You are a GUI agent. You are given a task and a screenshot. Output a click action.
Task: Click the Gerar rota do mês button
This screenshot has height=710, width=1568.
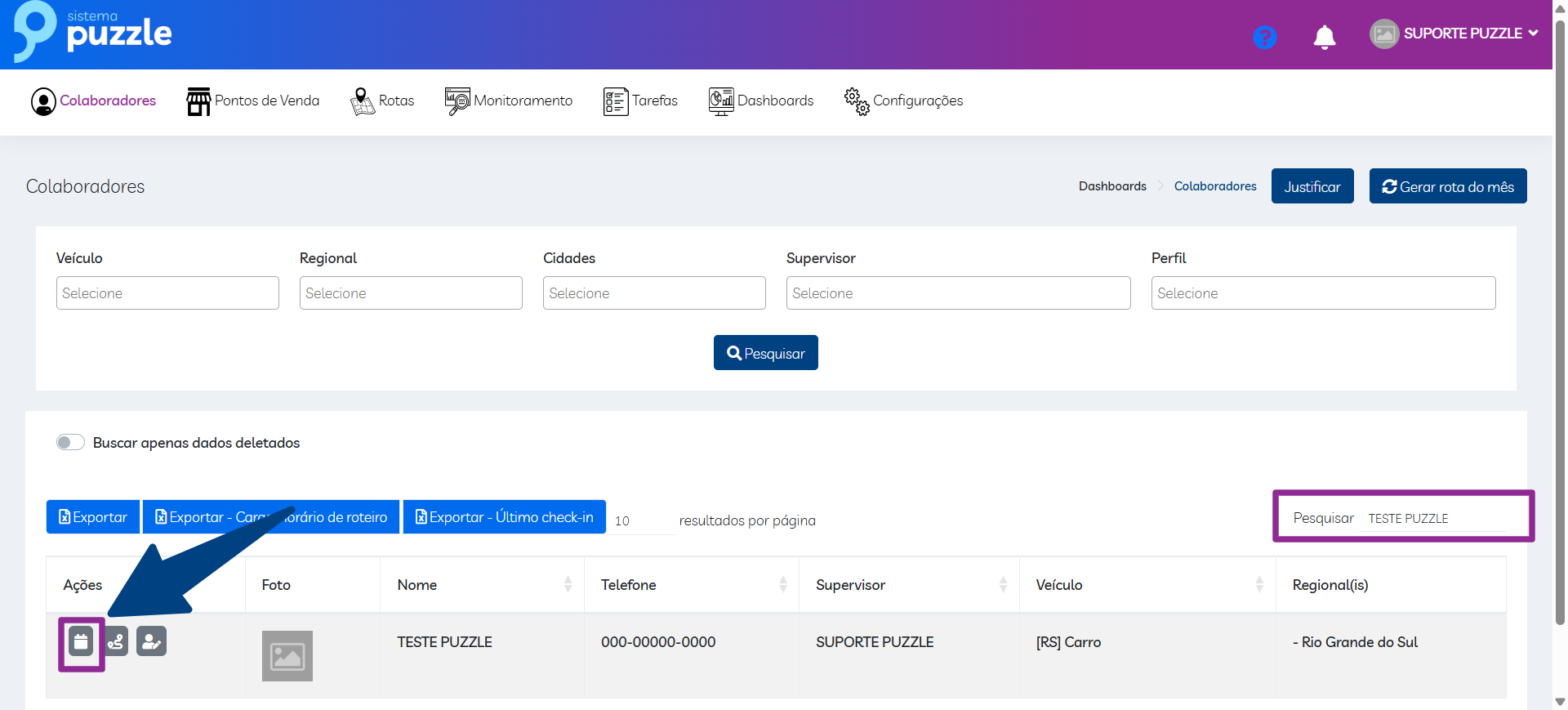pos(1447,186)
